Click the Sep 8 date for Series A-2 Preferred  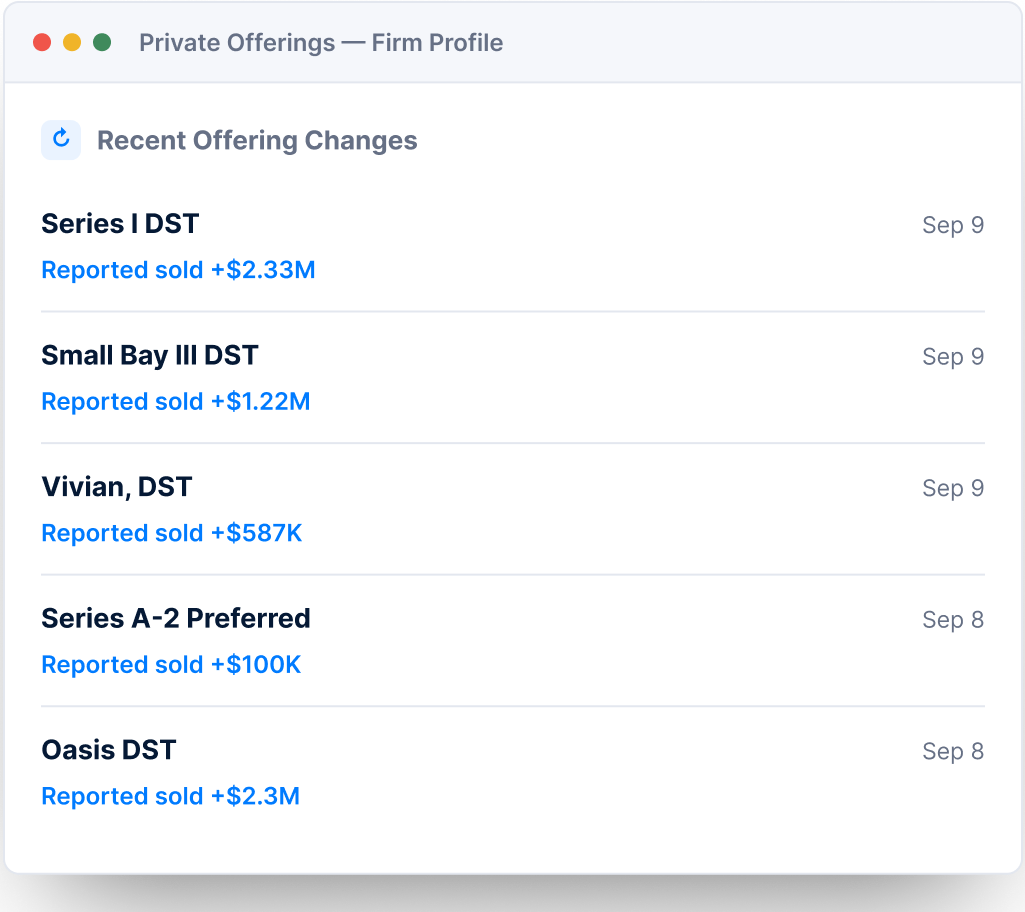point(953,619)
